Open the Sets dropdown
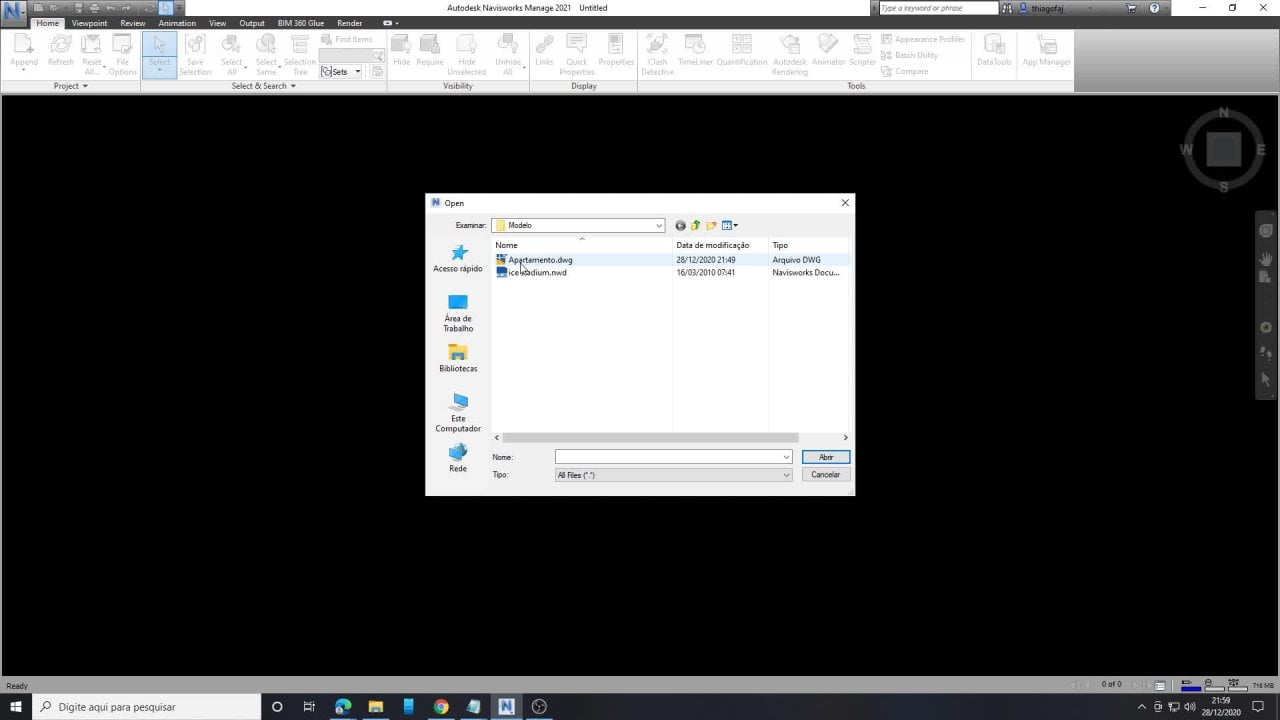This screenshot has height=720, width=1280. (342, 72)
